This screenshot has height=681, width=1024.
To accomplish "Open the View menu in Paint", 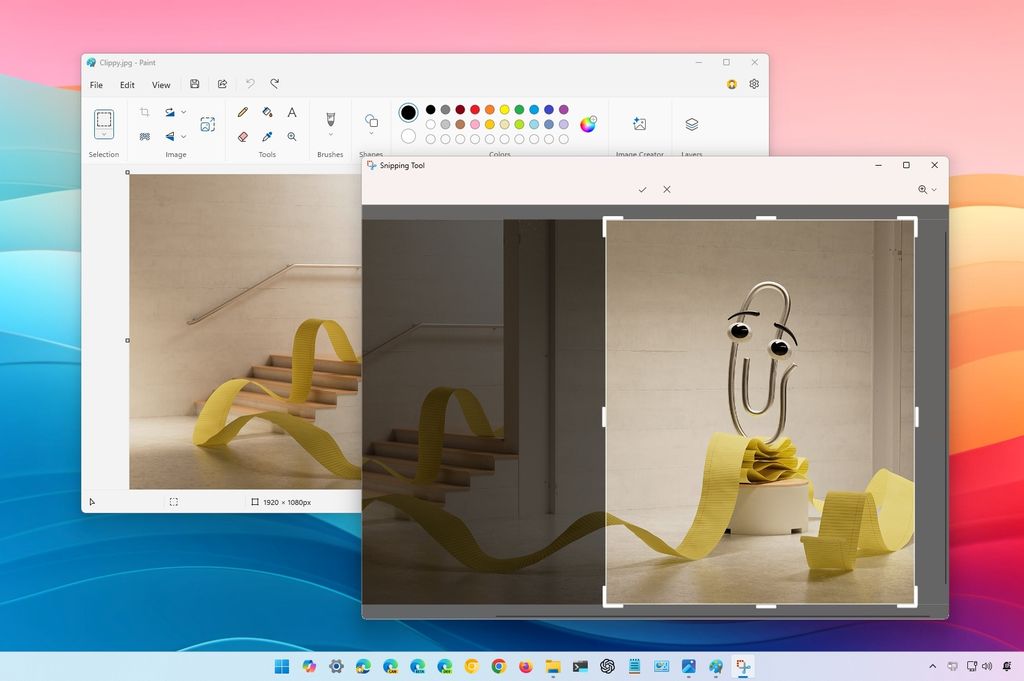I will point(160,84).
